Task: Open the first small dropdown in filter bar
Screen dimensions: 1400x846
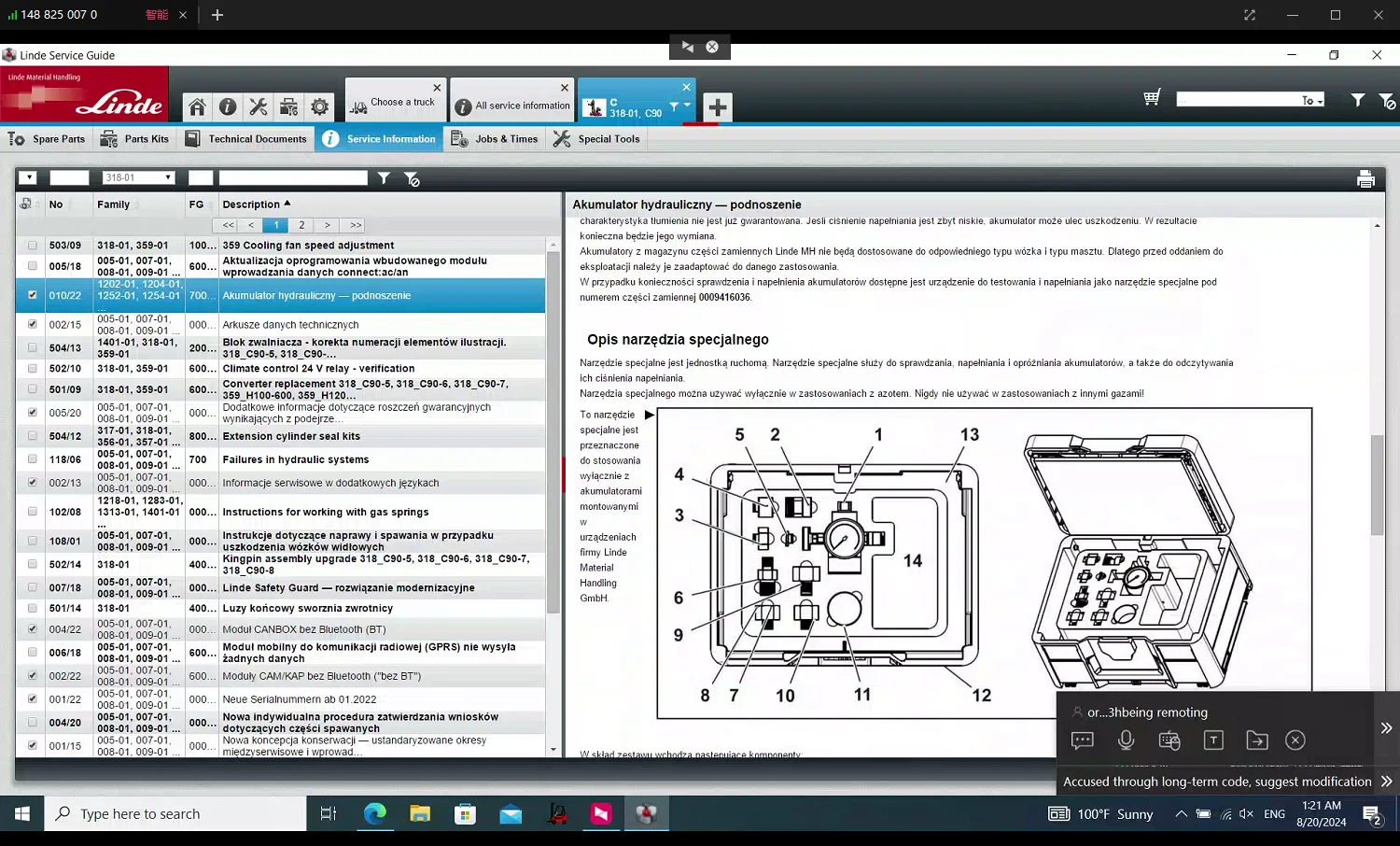Action: [28, 177]
